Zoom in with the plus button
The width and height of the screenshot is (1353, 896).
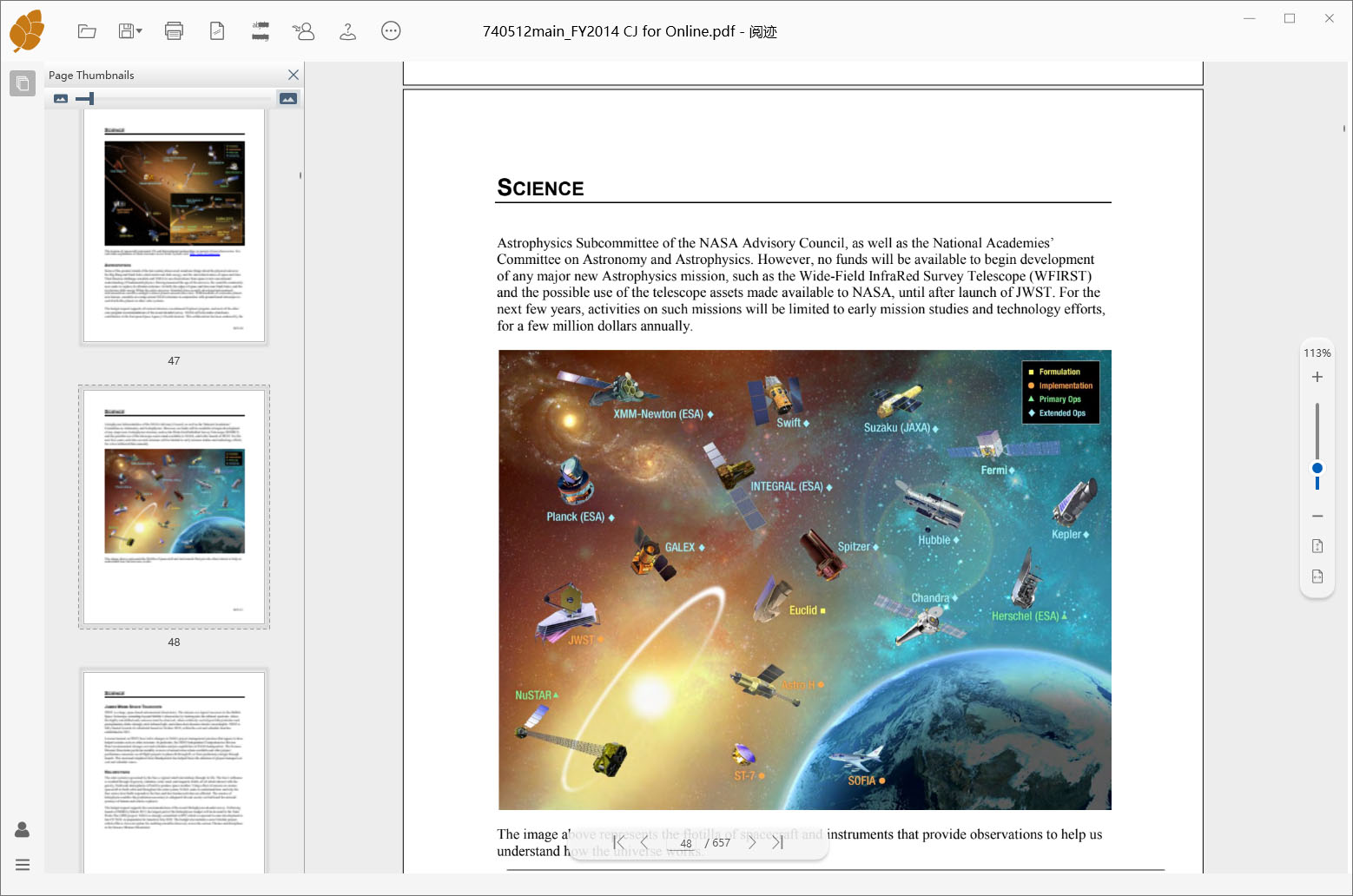(x=1317, y=377)
